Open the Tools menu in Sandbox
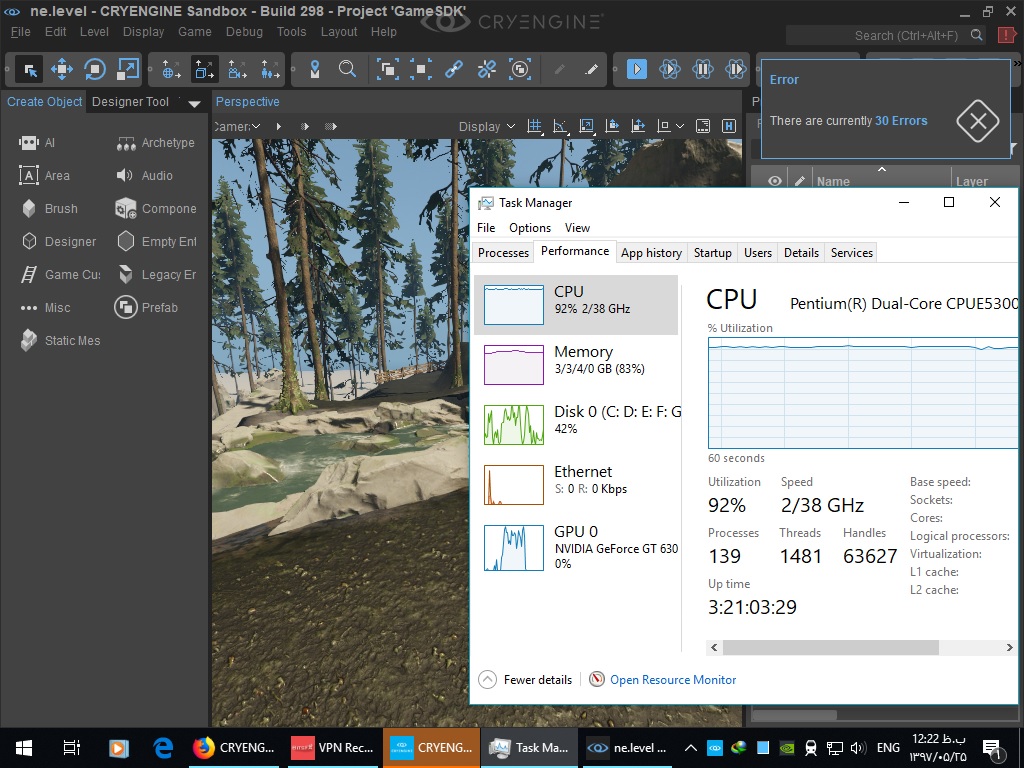The height and width of the screenshot is (768, 1024). tap(291, 32)
